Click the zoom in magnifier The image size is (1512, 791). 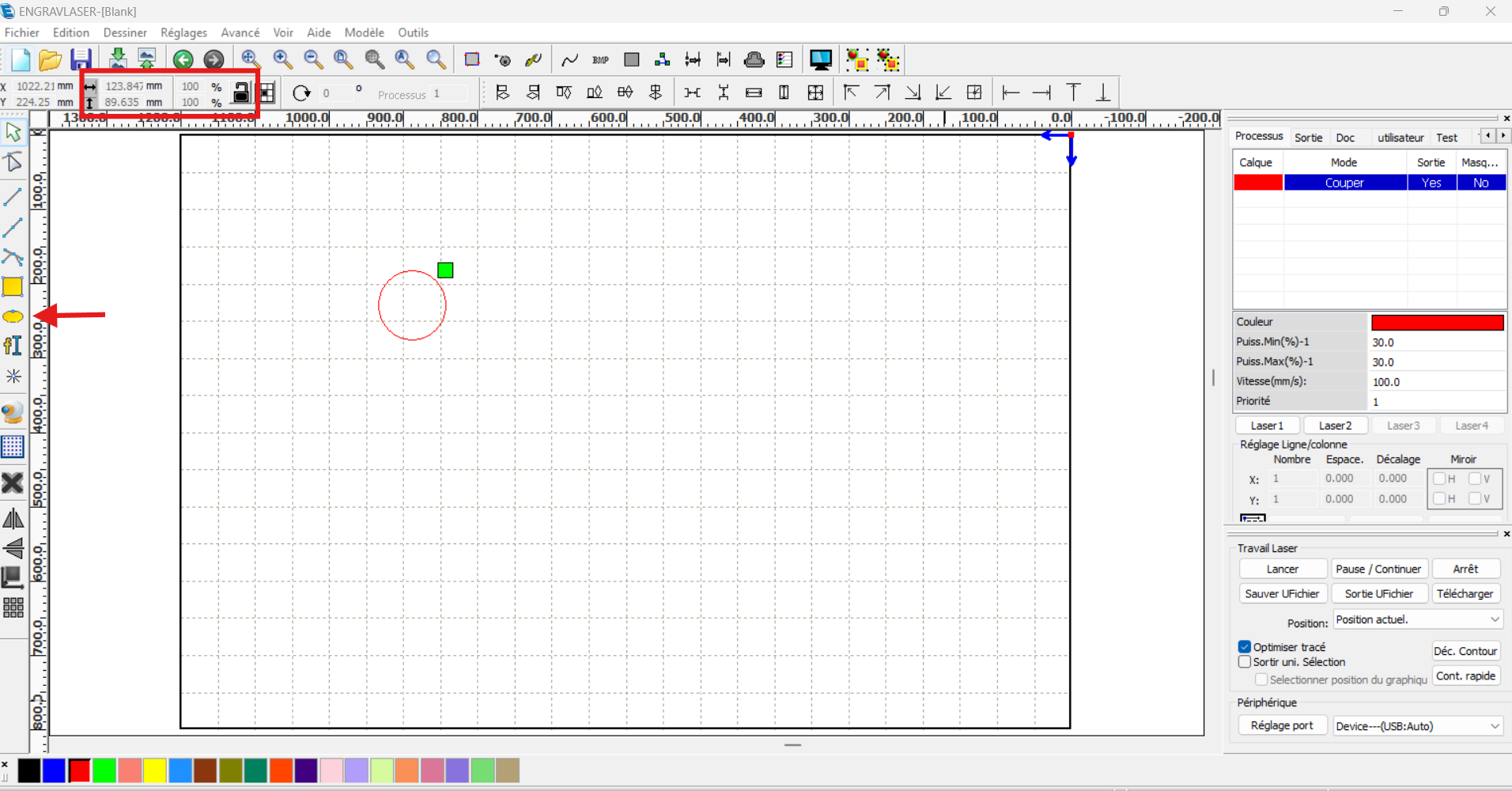tap(282, 59)
